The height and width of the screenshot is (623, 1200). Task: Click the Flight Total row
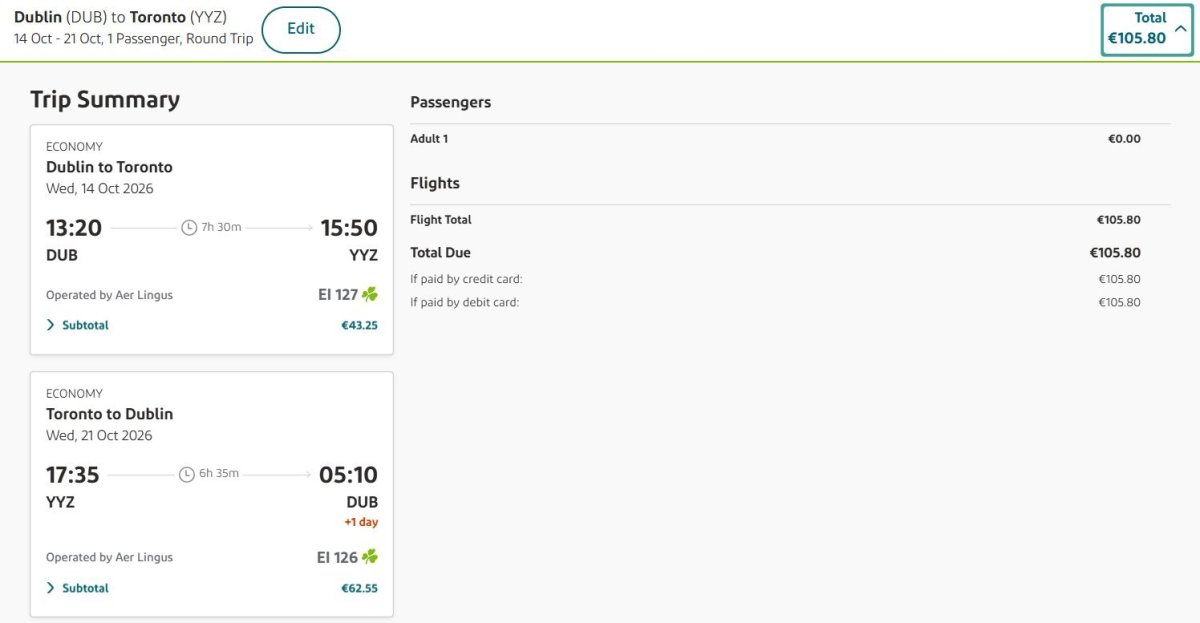point(775,220)
